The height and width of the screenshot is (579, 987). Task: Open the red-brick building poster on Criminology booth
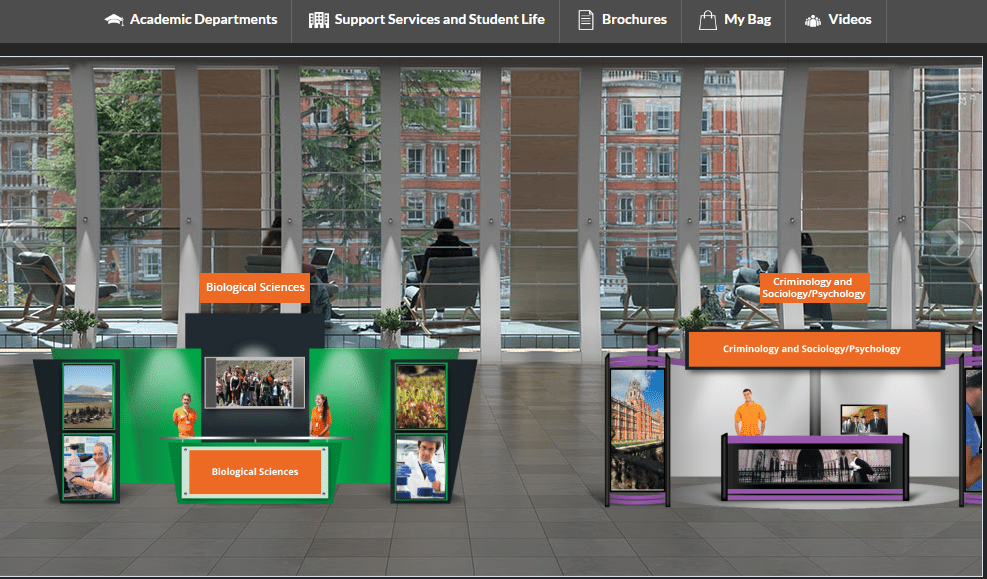click(637, 430)
